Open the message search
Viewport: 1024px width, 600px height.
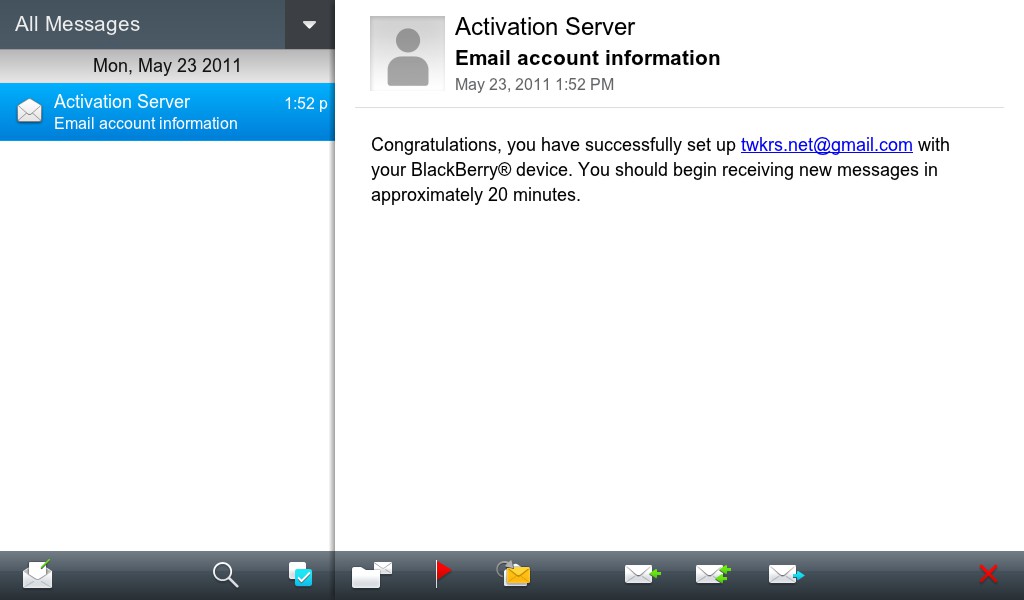point(225,575)
